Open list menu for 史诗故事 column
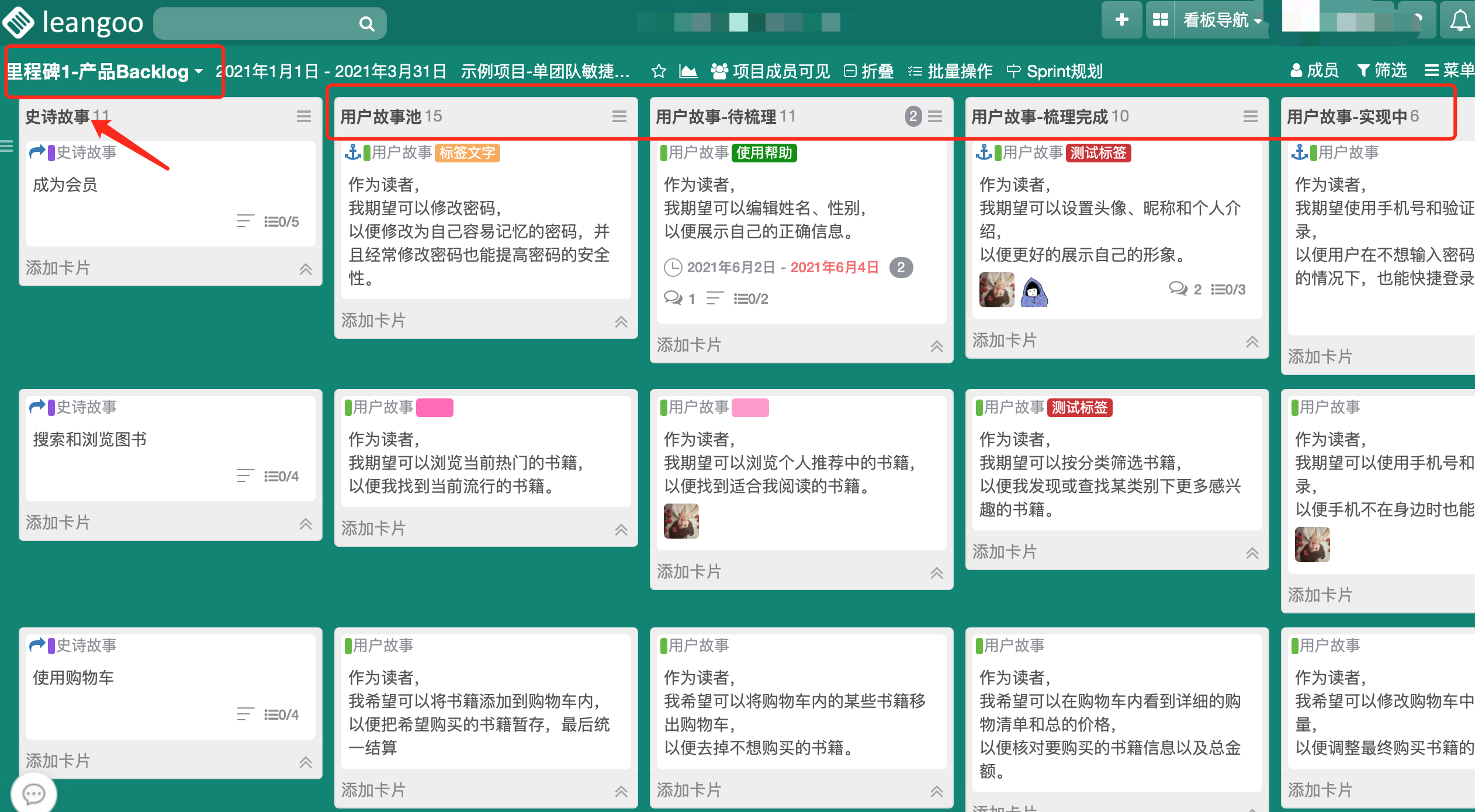This screenshot has height=812, width=1475. 304,117
